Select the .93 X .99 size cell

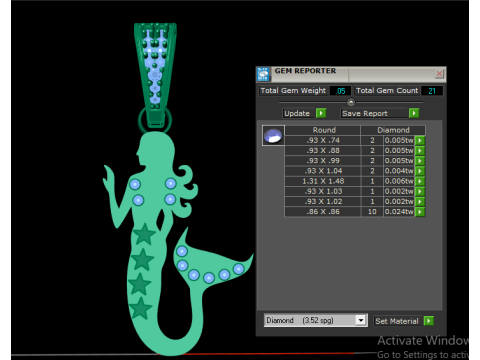[x=322, y=161]
